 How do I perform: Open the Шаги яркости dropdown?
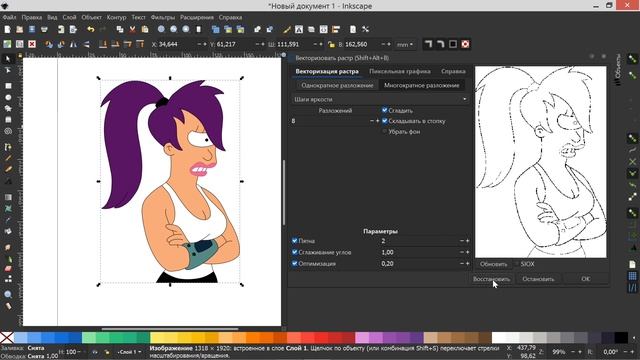[x=380, y=99]
